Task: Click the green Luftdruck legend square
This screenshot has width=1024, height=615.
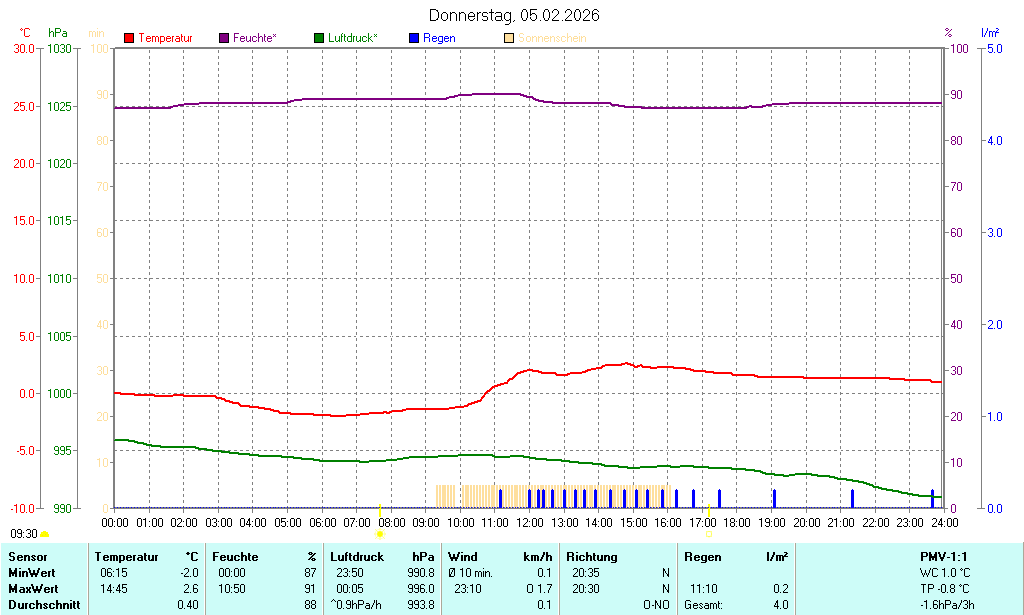Action: tap(319, 38)
